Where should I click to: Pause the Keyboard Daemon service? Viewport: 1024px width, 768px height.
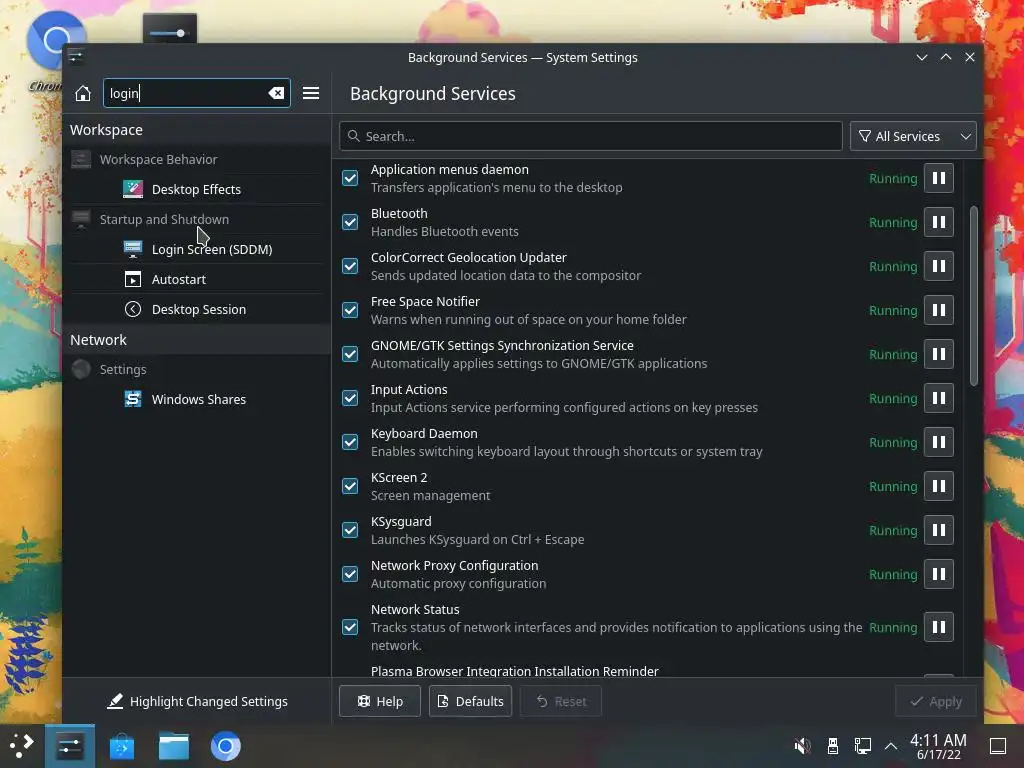[938, 442]
